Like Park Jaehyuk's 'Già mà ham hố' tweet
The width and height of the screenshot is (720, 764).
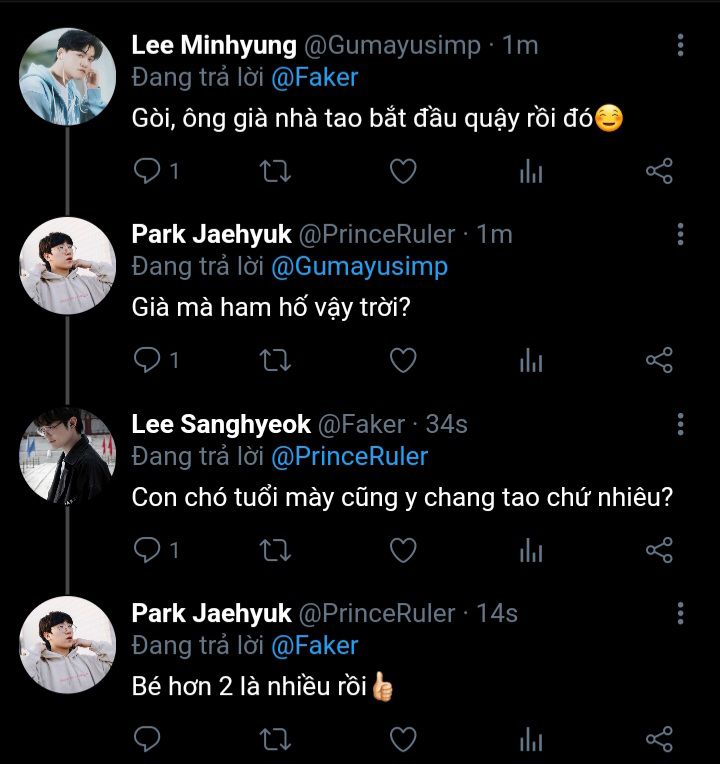[402, 361]
